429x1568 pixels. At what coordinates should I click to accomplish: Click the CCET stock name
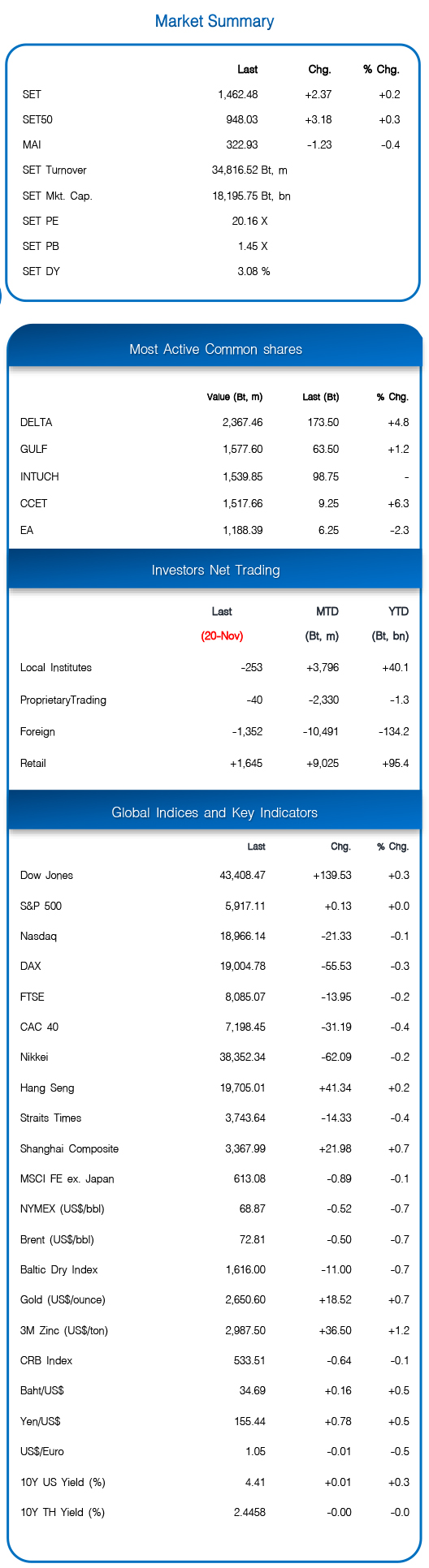tap(34, 503)
